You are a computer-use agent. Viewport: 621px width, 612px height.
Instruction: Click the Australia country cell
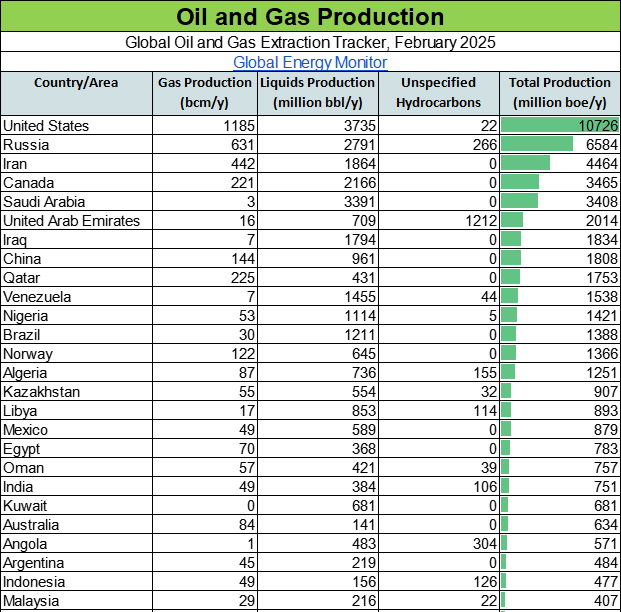click(x=76, y=525)
